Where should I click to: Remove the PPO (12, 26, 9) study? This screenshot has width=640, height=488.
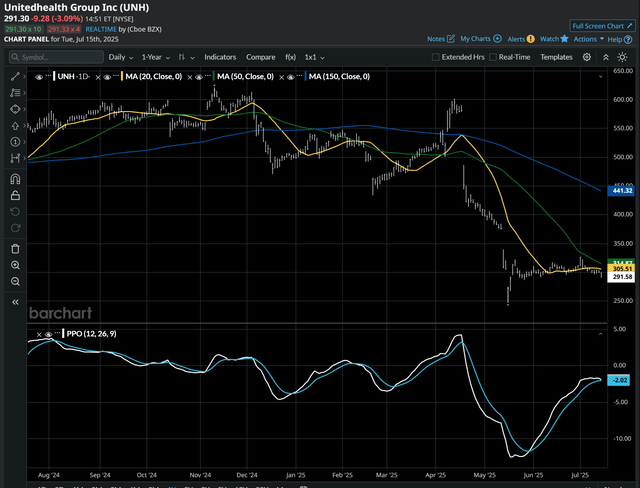[x=39, y=335]
